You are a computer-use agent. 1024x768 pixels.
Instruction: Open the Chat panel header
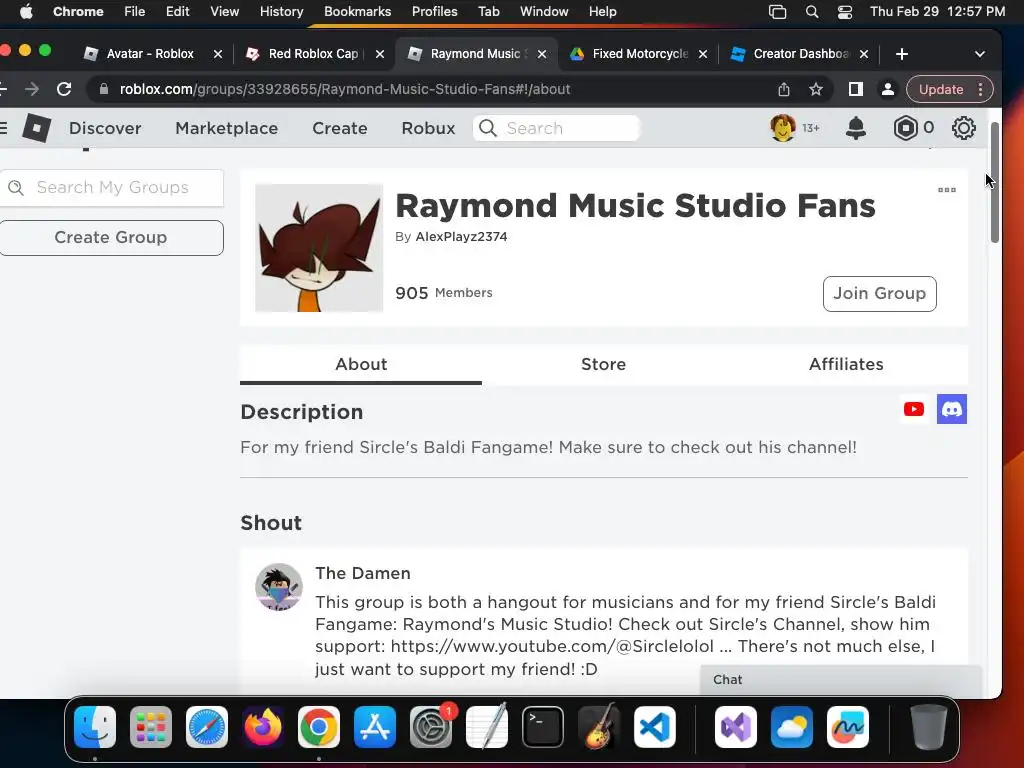[841, 680]
